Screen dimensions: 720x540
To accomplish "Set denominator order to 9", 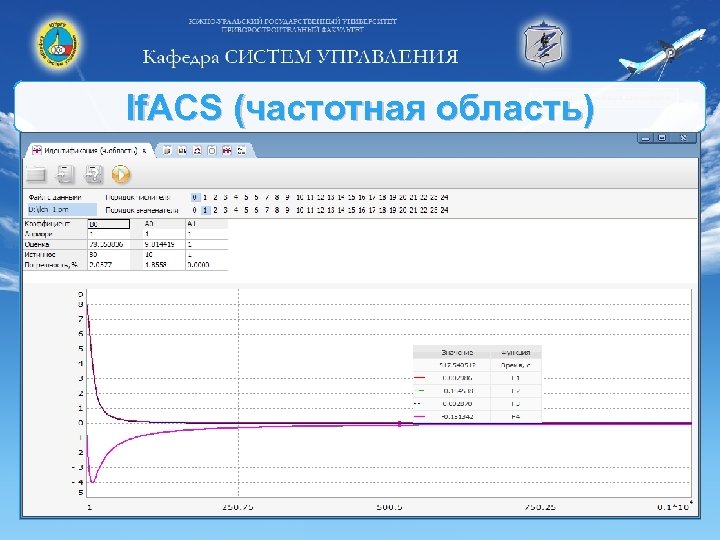I will click(287, 210).
